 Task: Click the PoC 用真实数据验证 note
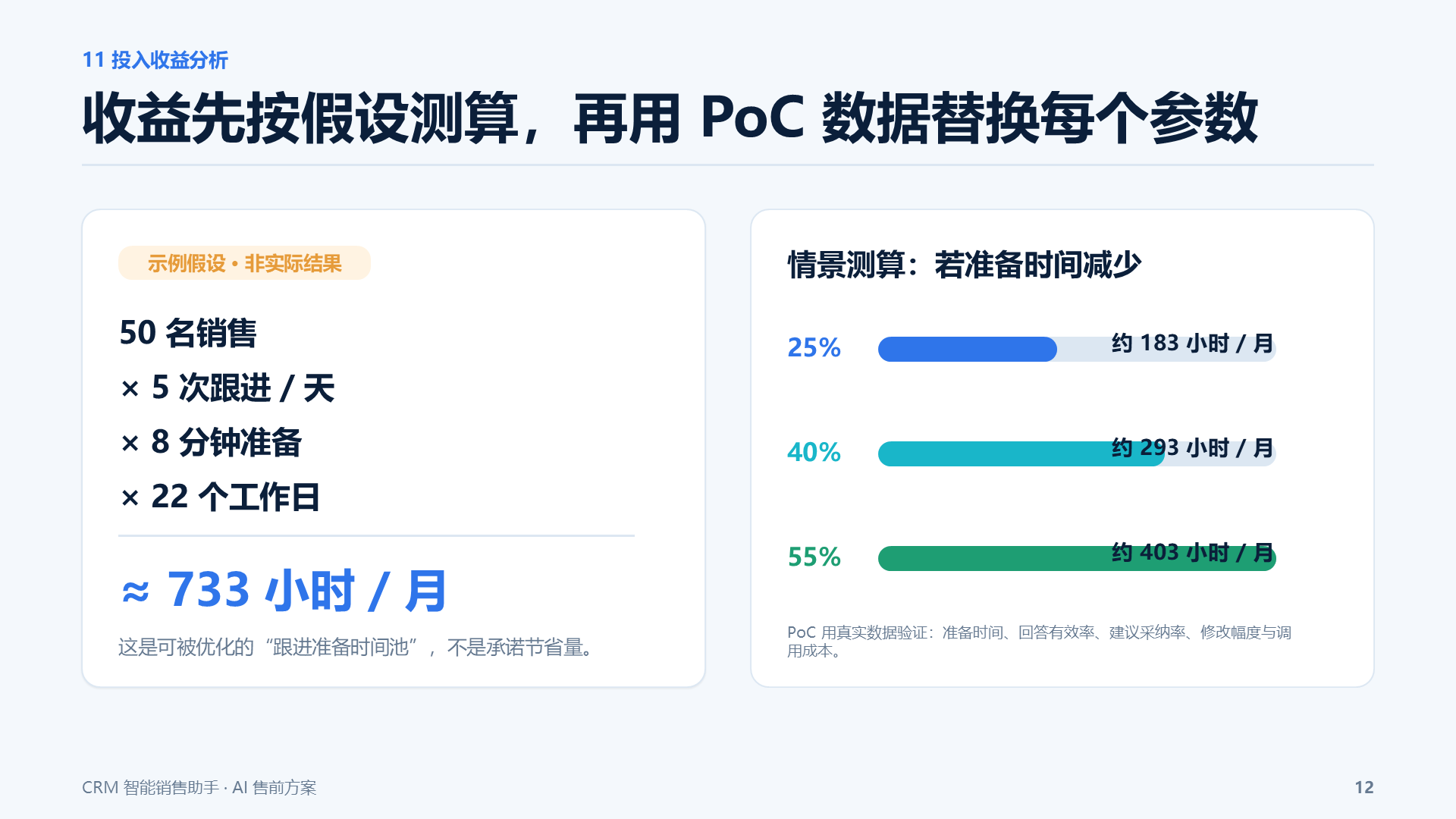[1039, 642]
